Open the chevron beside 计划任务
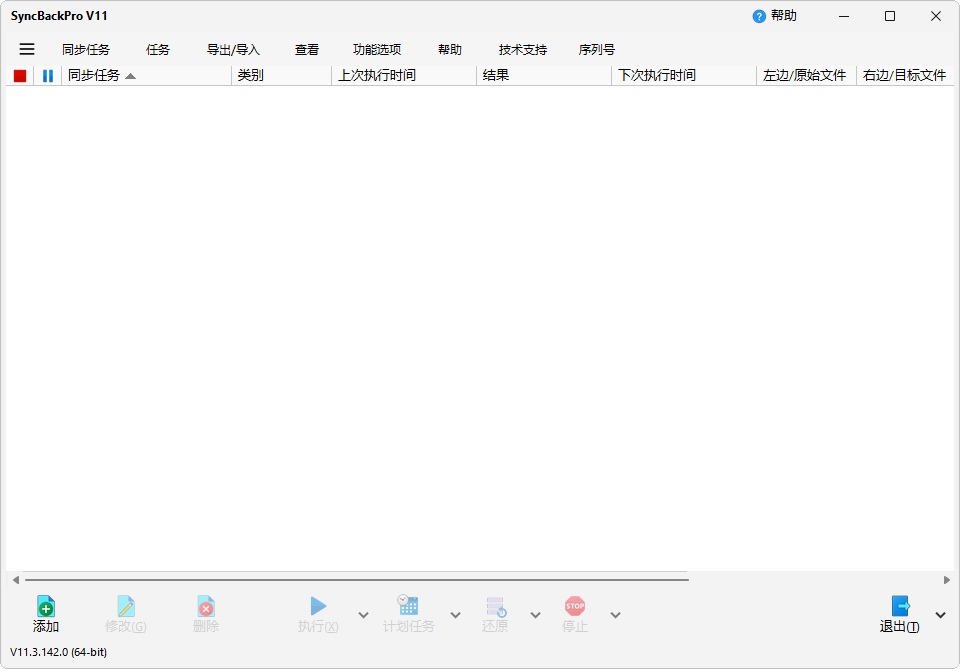The height and width of the screenshot is (669, 960). (455, 615)
